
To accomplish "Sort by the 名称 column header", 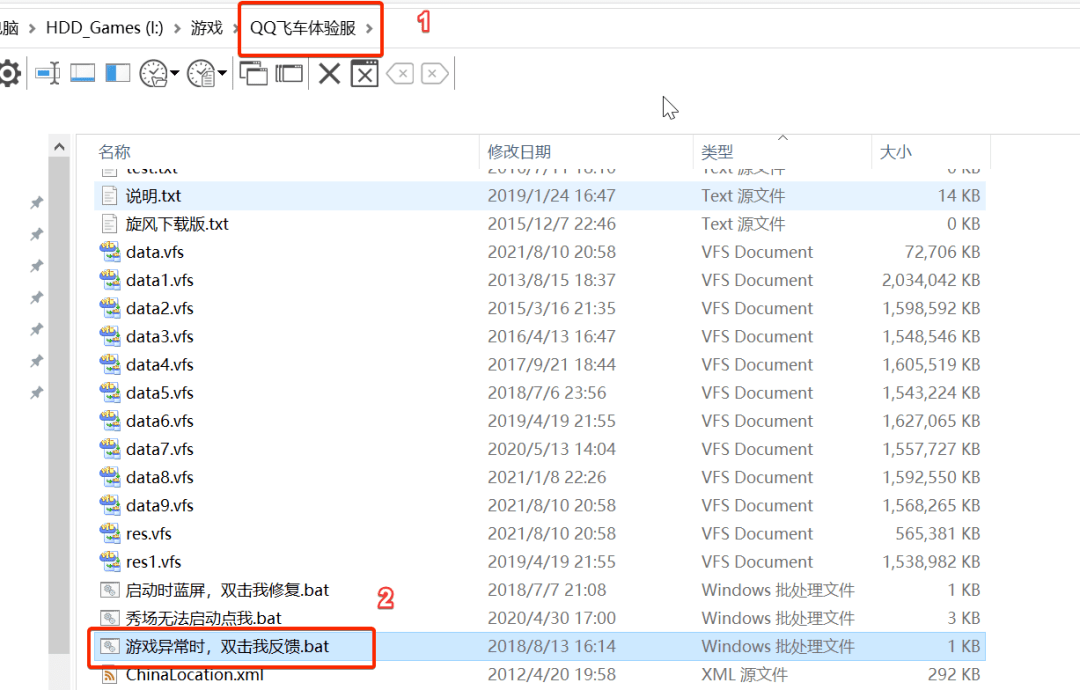I will [x=114, y=151].
